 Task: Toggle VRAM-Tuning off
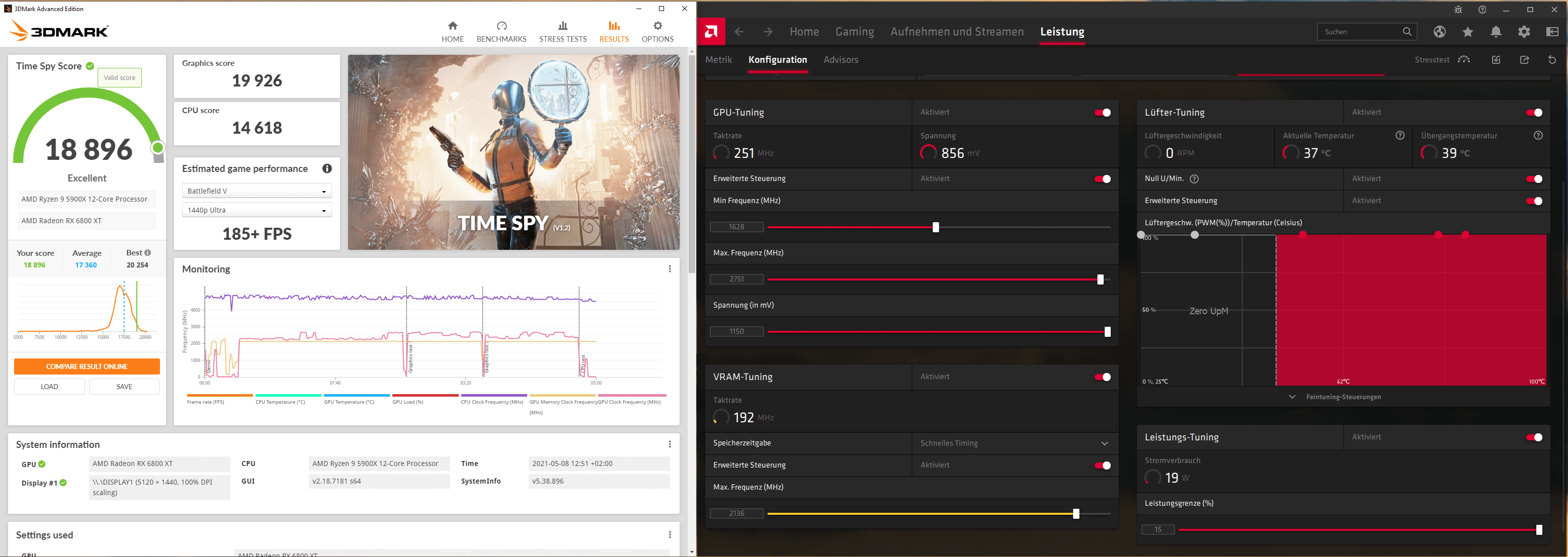point(1102,377)
